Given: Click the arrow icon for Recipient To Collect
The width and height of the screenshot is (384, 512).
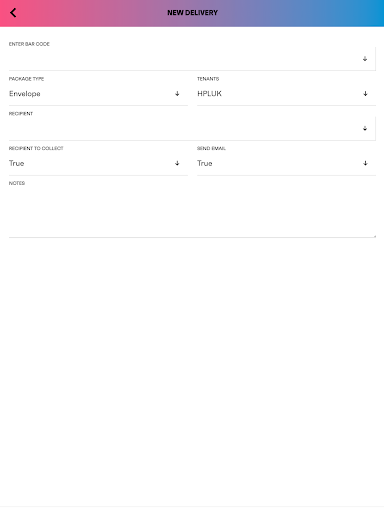Looking at the screenshot, I should 177,163.
